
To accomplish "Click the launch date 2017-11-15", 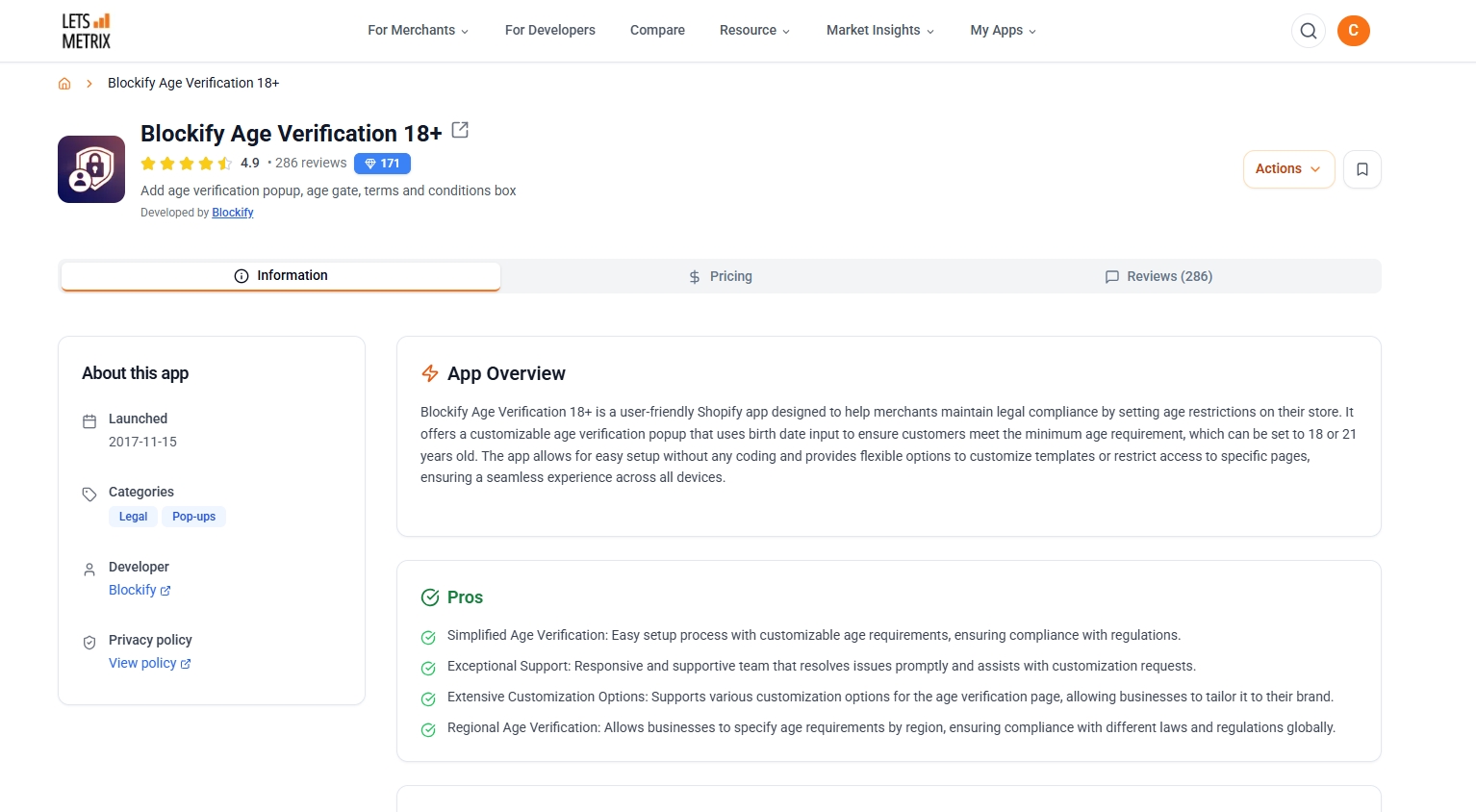I will tap(142, 442).
